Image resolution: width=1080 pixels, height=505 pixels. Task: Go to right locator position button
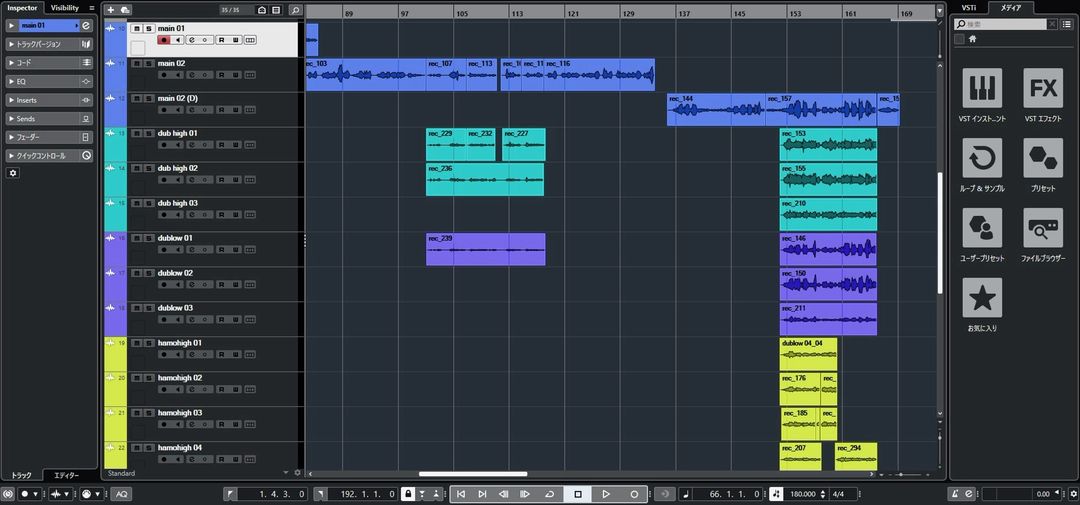point(320,494)
